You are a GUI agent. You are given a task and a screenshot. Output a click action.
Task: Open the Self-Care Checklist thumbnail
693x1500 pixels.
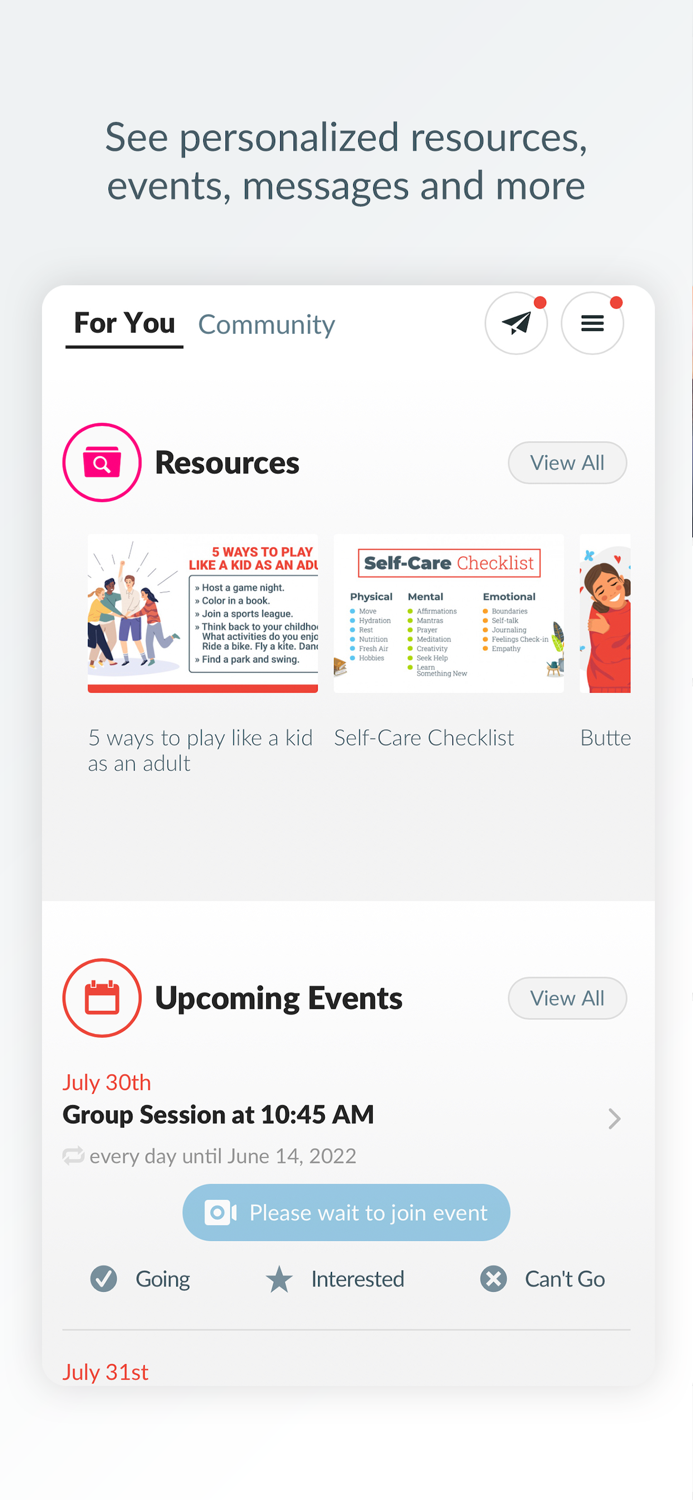[x=449, y=613]
